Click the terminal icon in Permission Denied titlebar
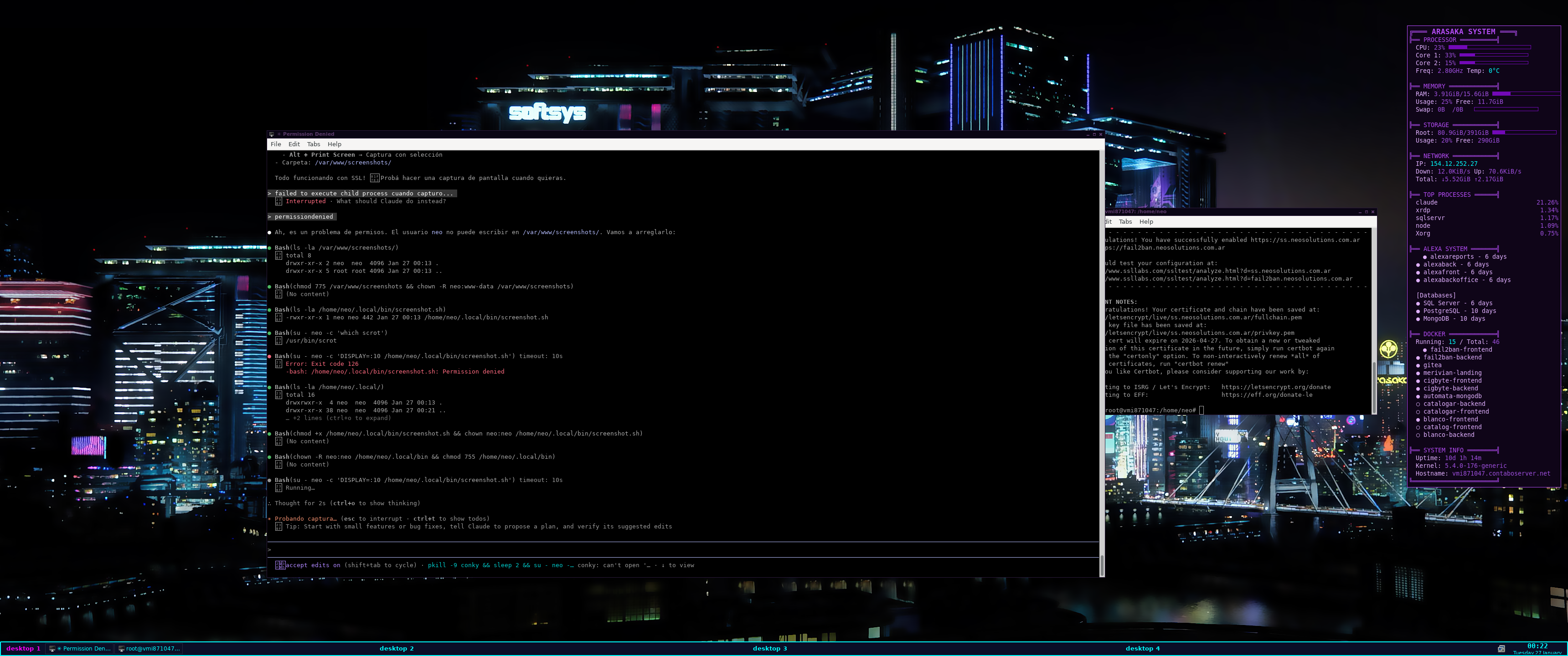The height and width of the screenshot is (656, 1568). coord(272,134)
